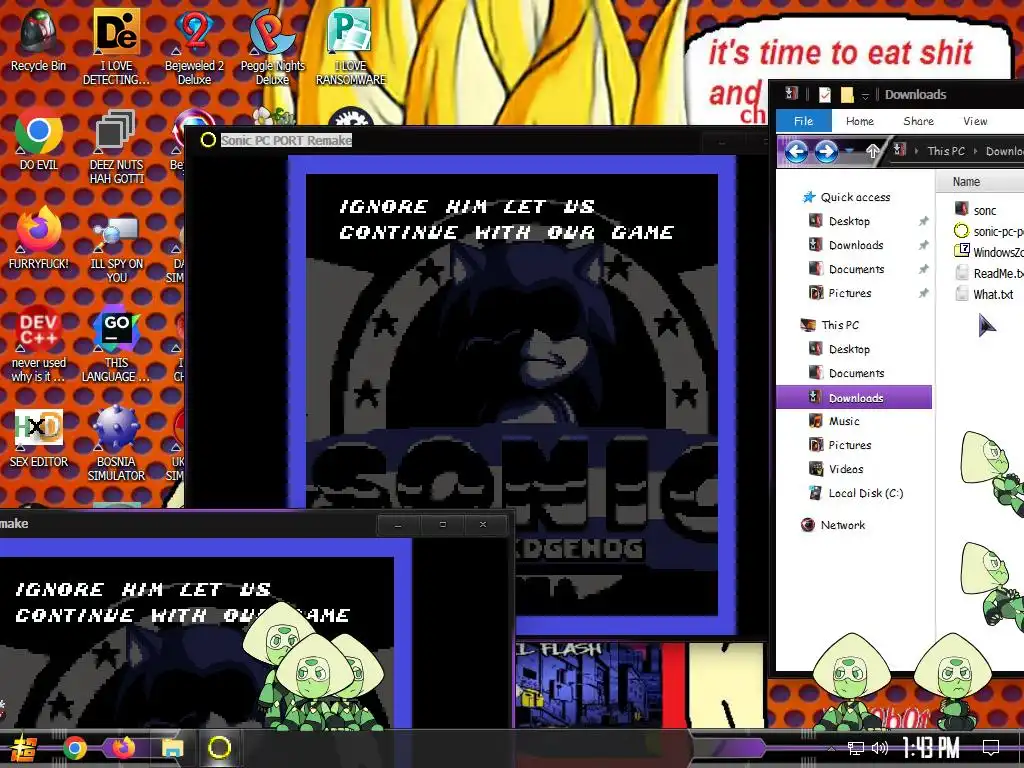Click the Back arrow in File Explorer
Image resolution: width=1024 pixels, height=768 pixels.
point(796,152)
